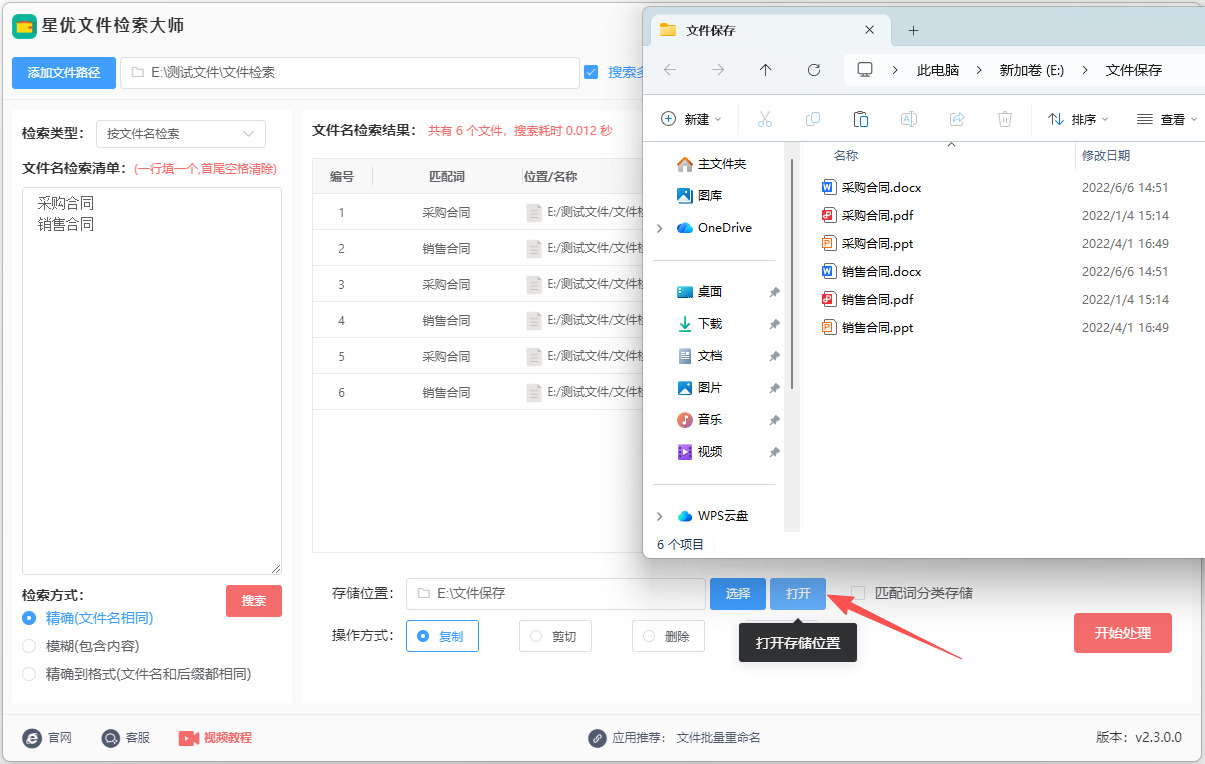Viewport: 1205px width, 764px height.
Task: Click the Paste icon in Explorer toolbar
Action: [861, 119]
